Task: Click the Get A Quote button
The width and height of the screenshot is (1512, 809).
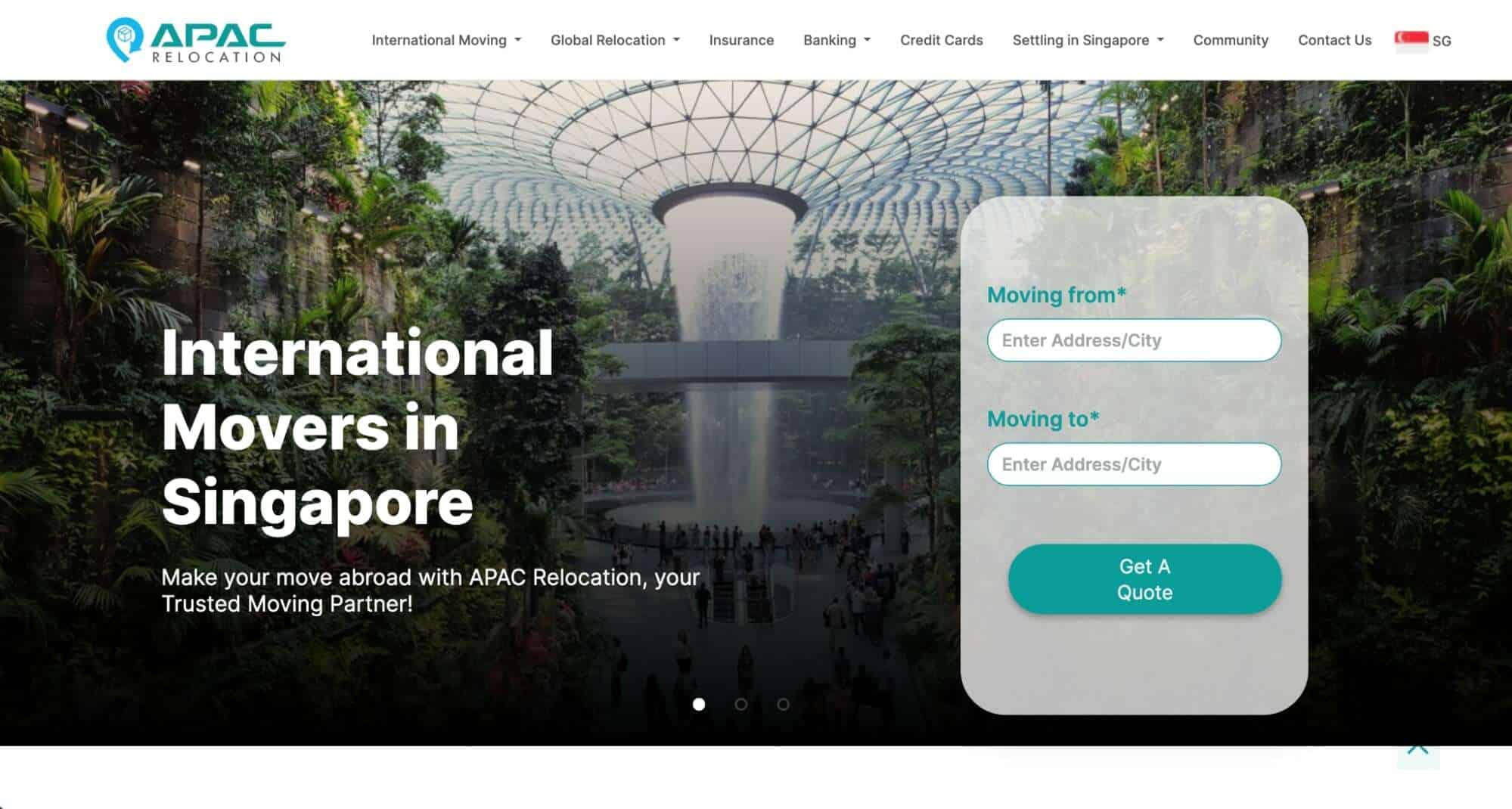Action: pyautogui.click(x=1144, y=579)
